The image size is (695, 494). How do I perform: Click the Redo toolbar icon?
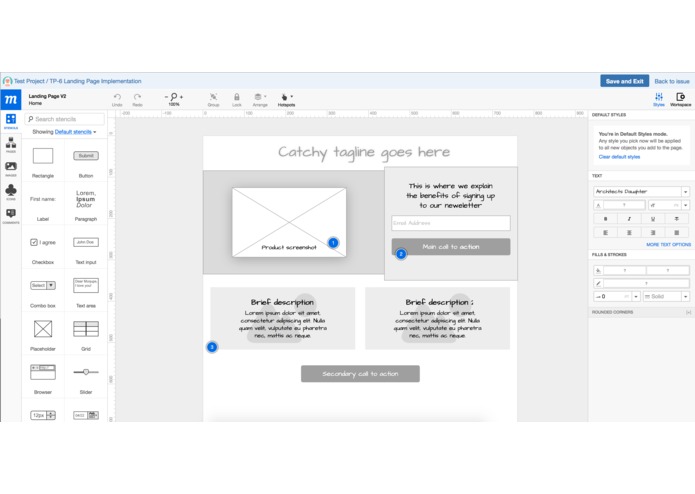tap(137, 100)
